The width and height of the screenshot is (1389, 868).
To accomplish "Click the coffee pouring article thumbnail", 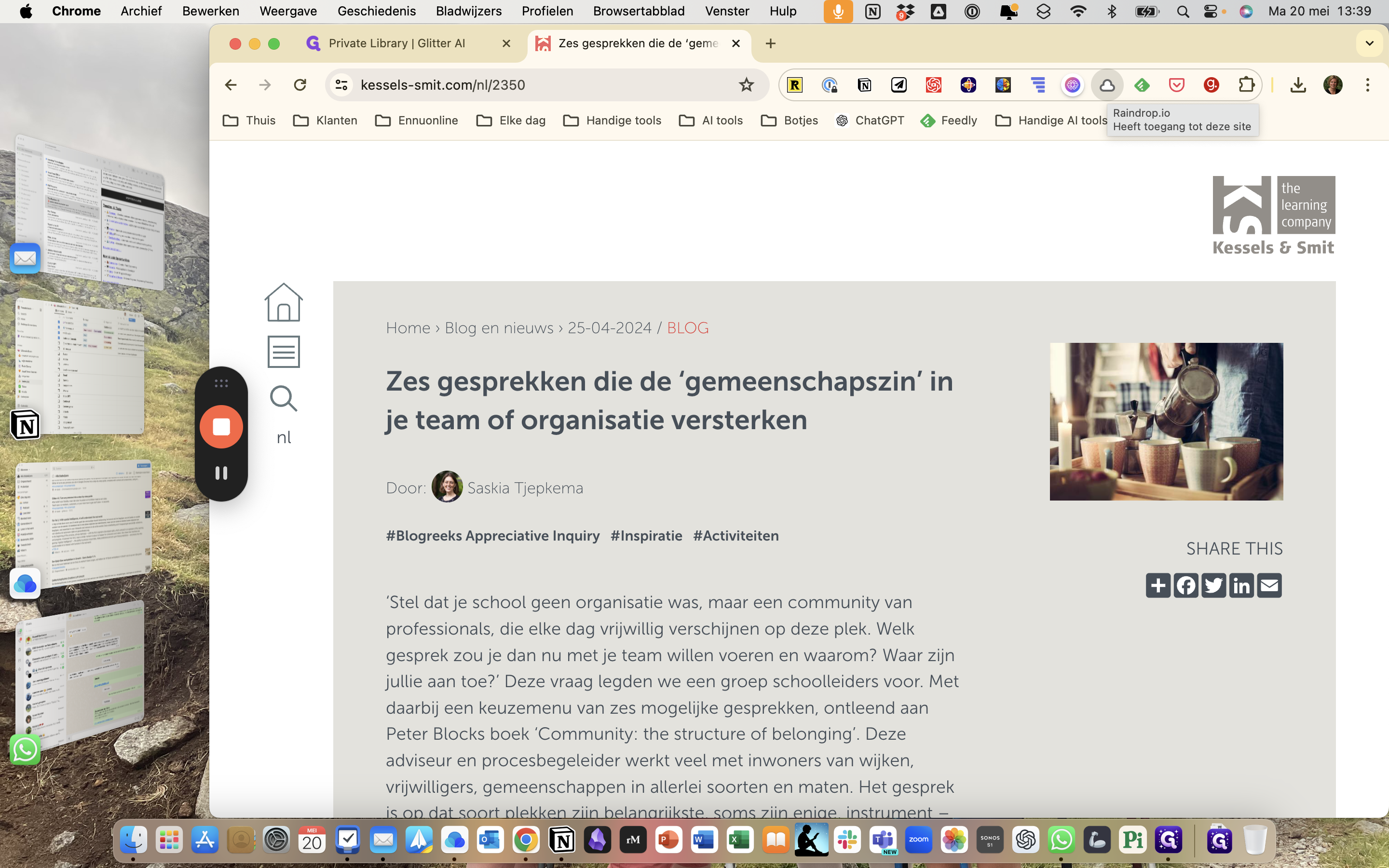I will click(1166, 421).
